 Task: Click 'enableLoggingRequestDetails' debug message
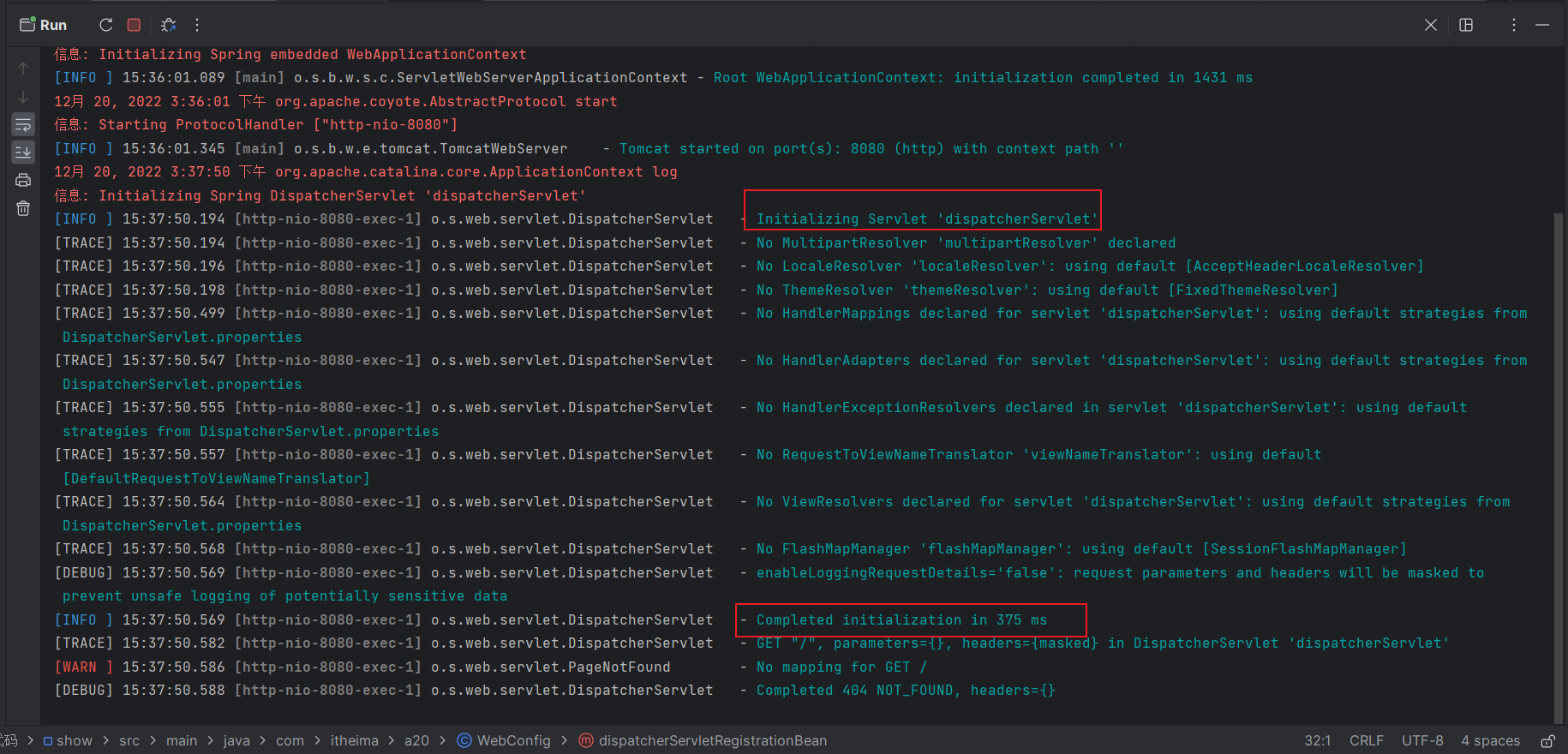click(1120, 572)
